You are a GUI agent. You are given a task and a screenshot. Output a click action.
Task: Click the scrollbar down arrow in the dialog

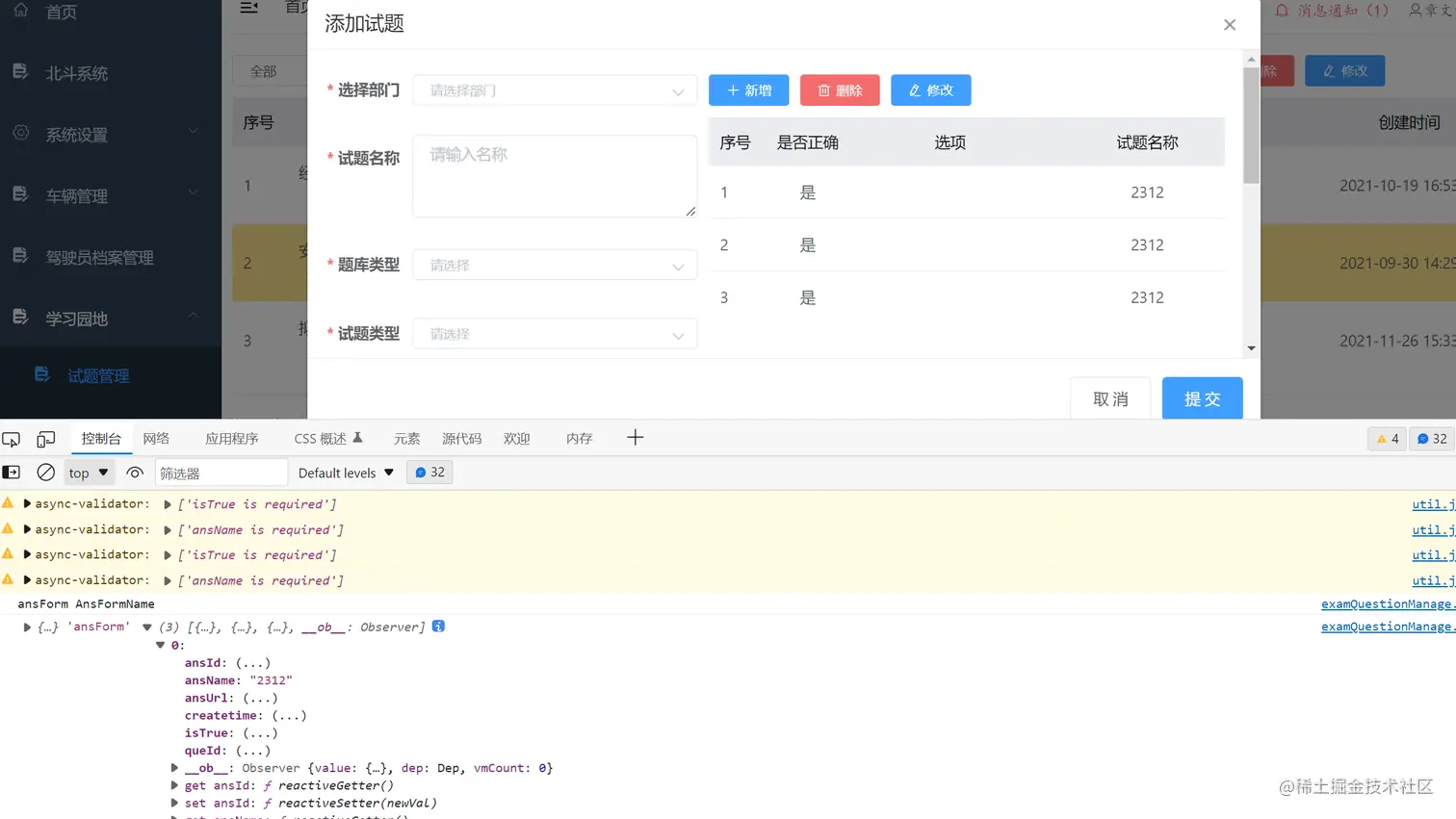point(1251,348)
